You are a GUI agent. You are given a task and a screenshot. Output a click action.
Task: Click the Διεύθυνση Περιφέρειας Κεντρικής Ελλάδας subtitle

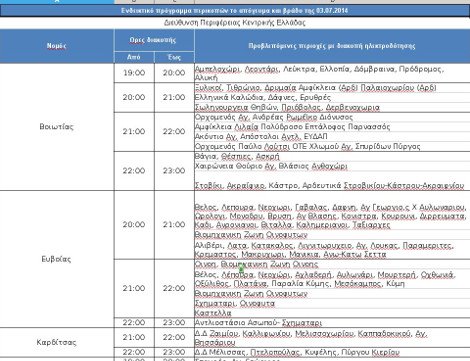pos(235,23)
